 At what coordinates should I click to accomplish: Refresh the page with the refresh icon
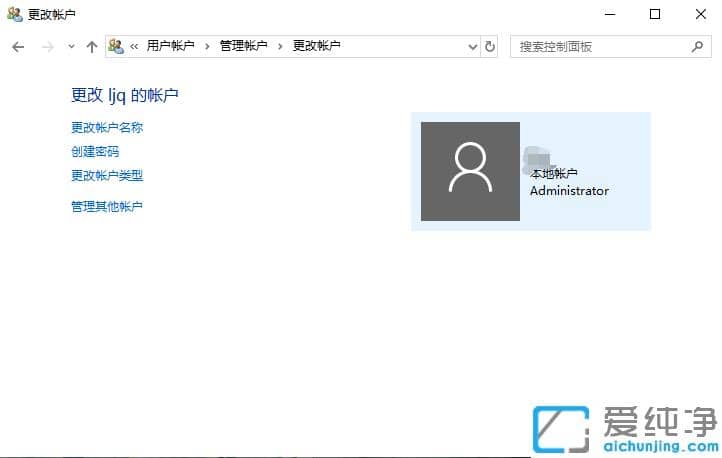point(489,46)
